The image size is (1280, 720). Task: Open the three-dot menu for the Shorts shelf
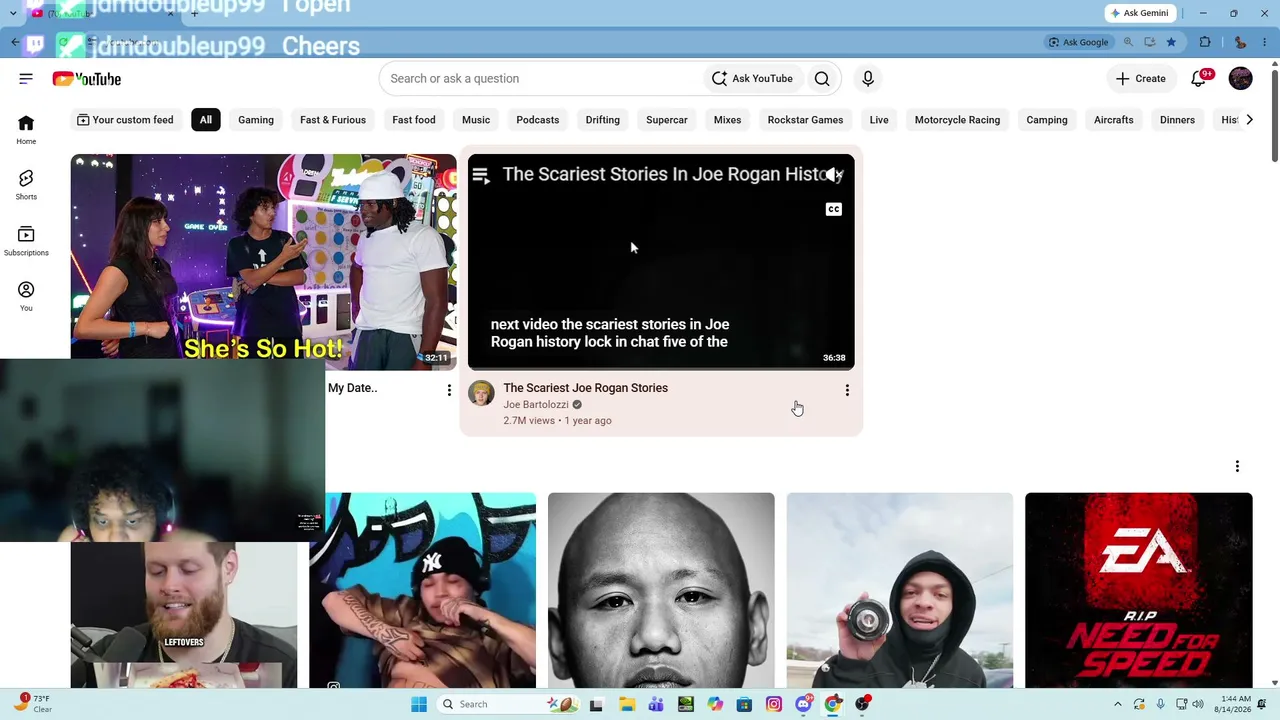[x=1237, y=466]
